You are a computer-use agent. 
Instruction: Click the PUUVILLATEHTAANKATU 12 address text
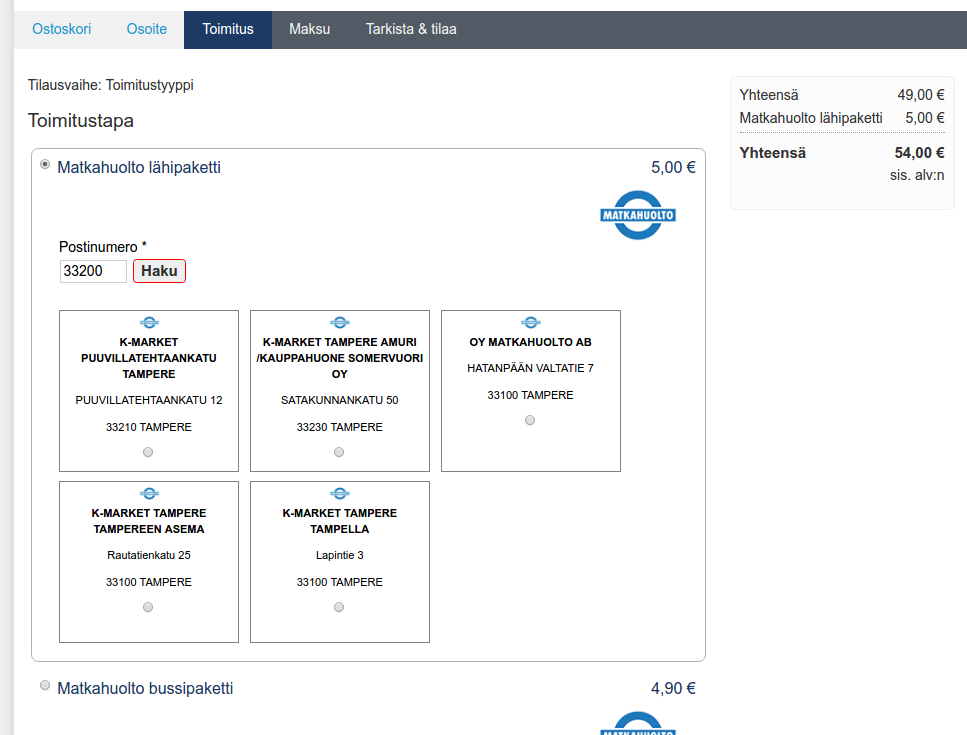pyautogui.click(x=149, y=400)
